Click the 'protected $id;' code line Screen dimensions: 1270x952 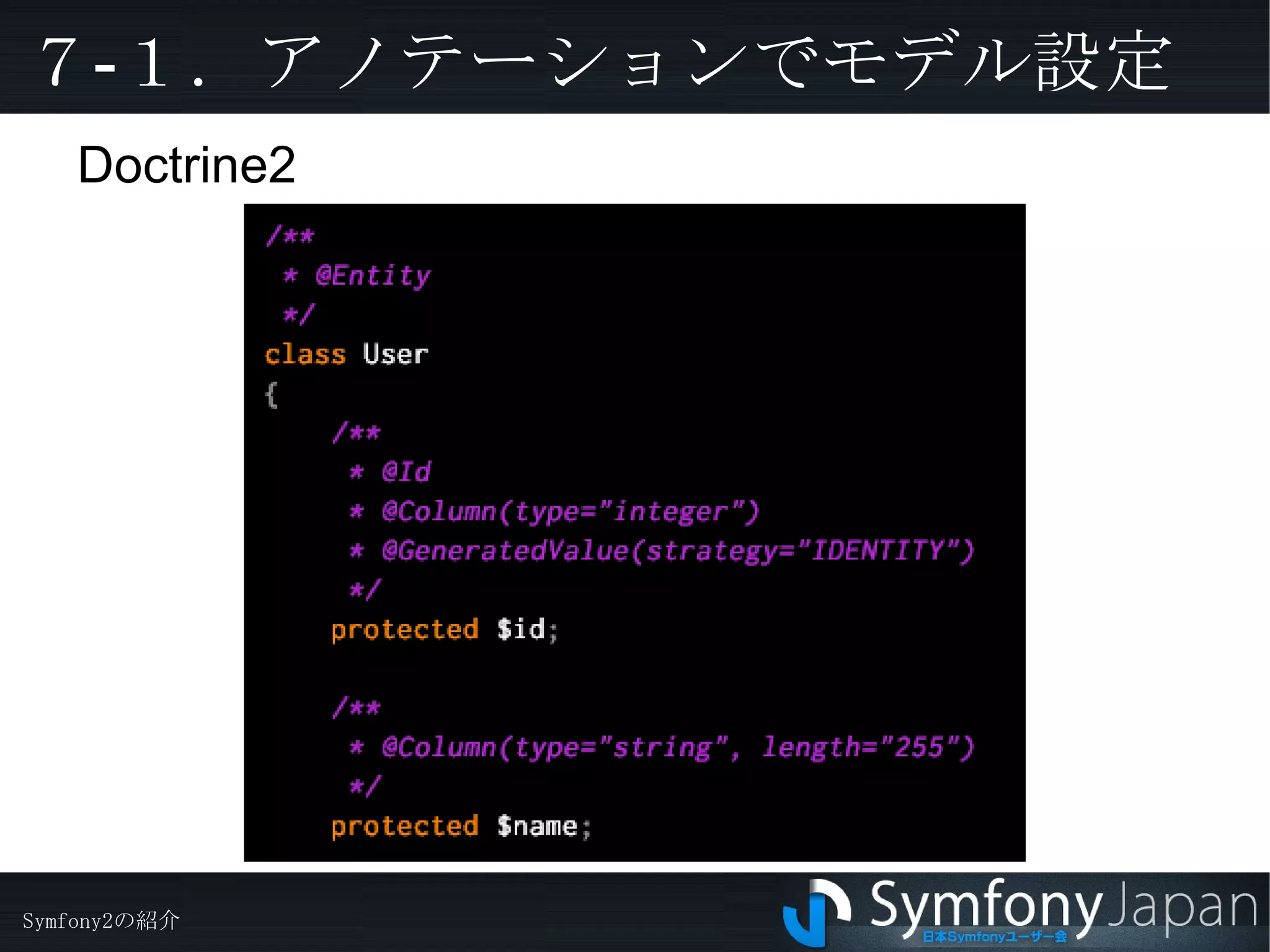tap(445, 630)
